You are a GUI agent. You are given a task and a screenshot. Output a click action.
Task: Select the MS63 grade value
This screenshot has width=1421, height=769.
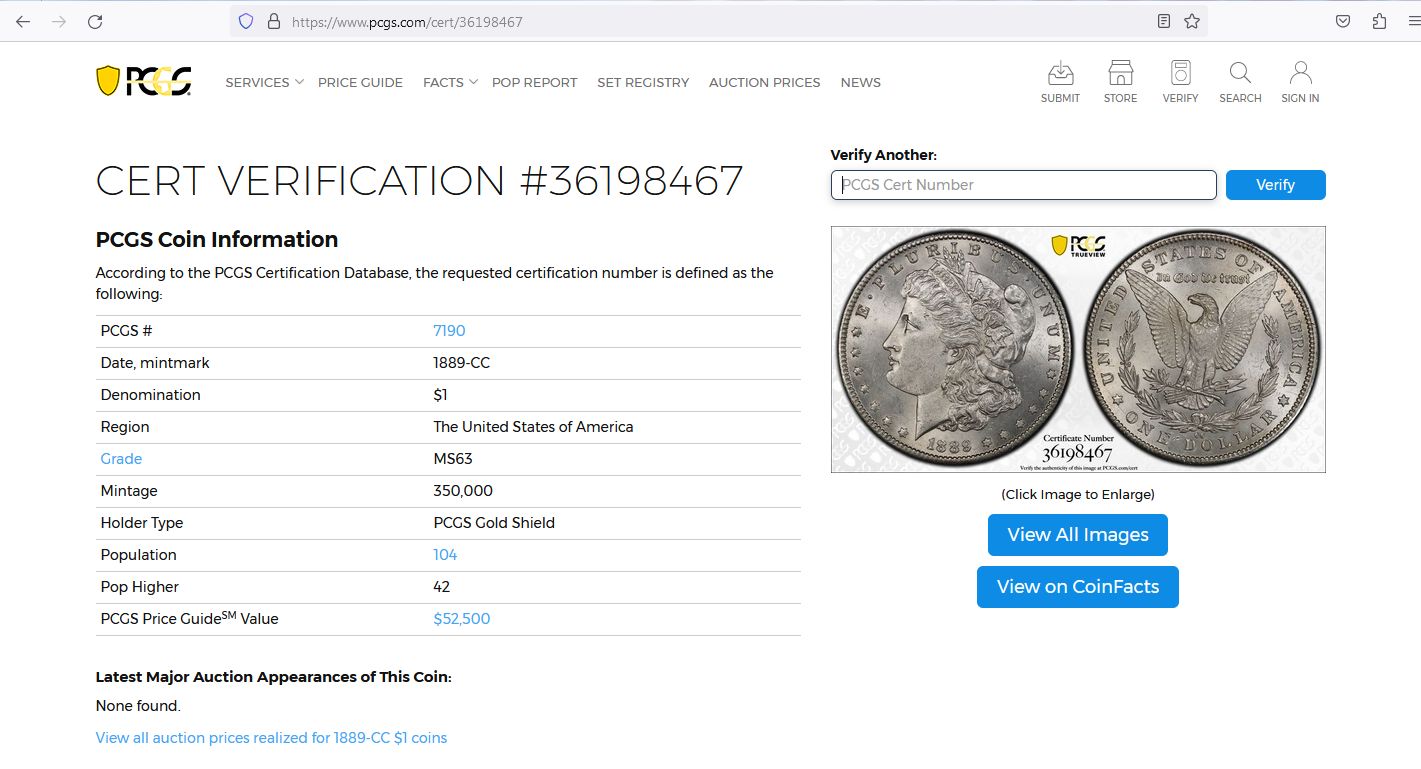coord(453,459)
